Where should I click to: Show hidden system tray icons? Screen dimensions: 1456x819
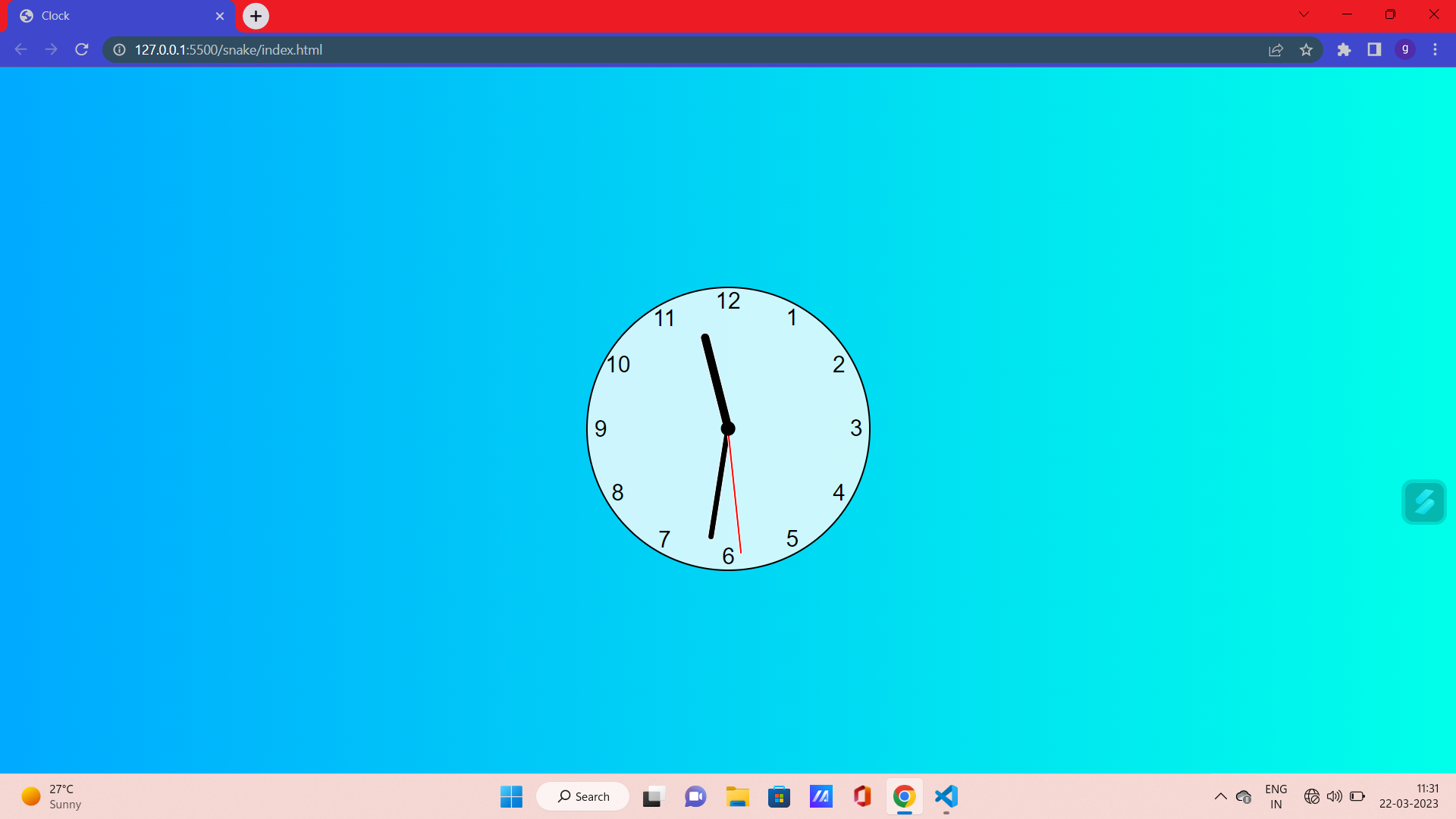click(x=1220, y=796)
